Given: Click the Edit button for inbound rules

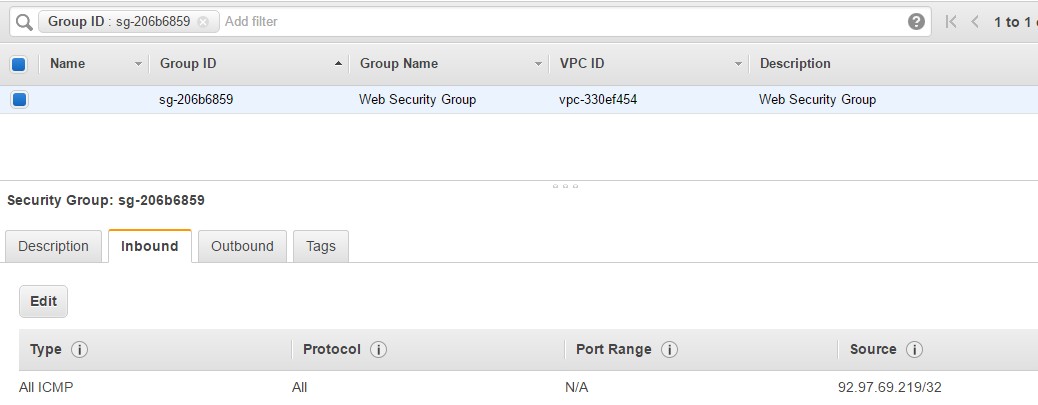Looking at the screenshot, I should [x=44, y=301].
